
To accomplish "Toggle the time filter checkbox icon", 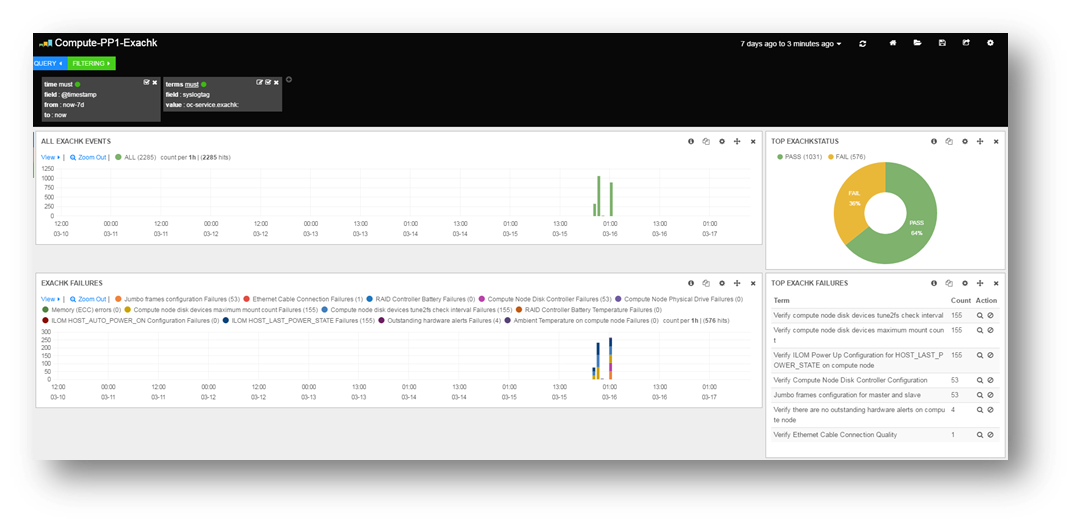I will click(x=147, y=82).
